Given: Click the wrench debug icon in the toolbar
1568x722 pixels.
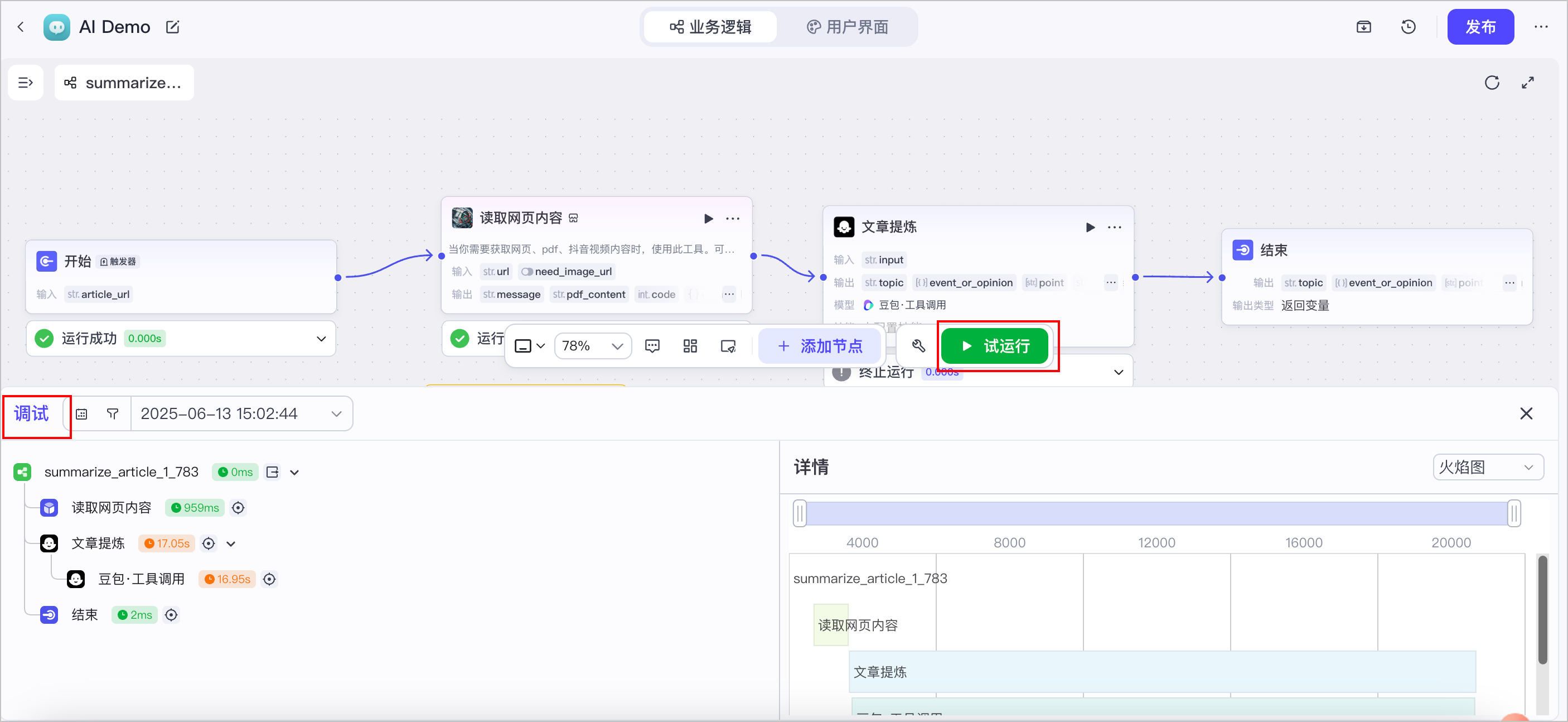Looking at the screenshot, I should (x=918, y=346).
